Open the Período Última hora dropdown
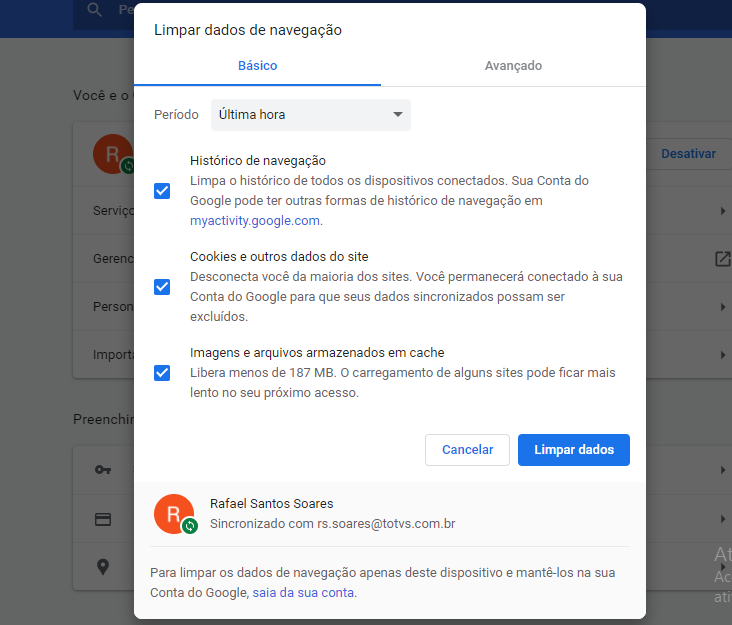The image size is (732, 625). tap(311, 115)
